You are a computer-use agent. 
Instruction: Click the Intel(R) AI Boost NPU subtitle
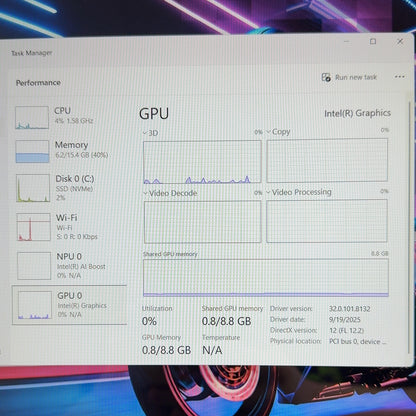point(81,267)
